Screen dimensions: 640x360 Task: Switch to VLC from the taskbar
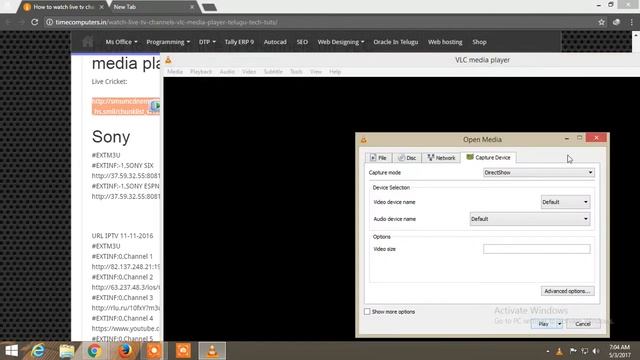tap(212, 351)
